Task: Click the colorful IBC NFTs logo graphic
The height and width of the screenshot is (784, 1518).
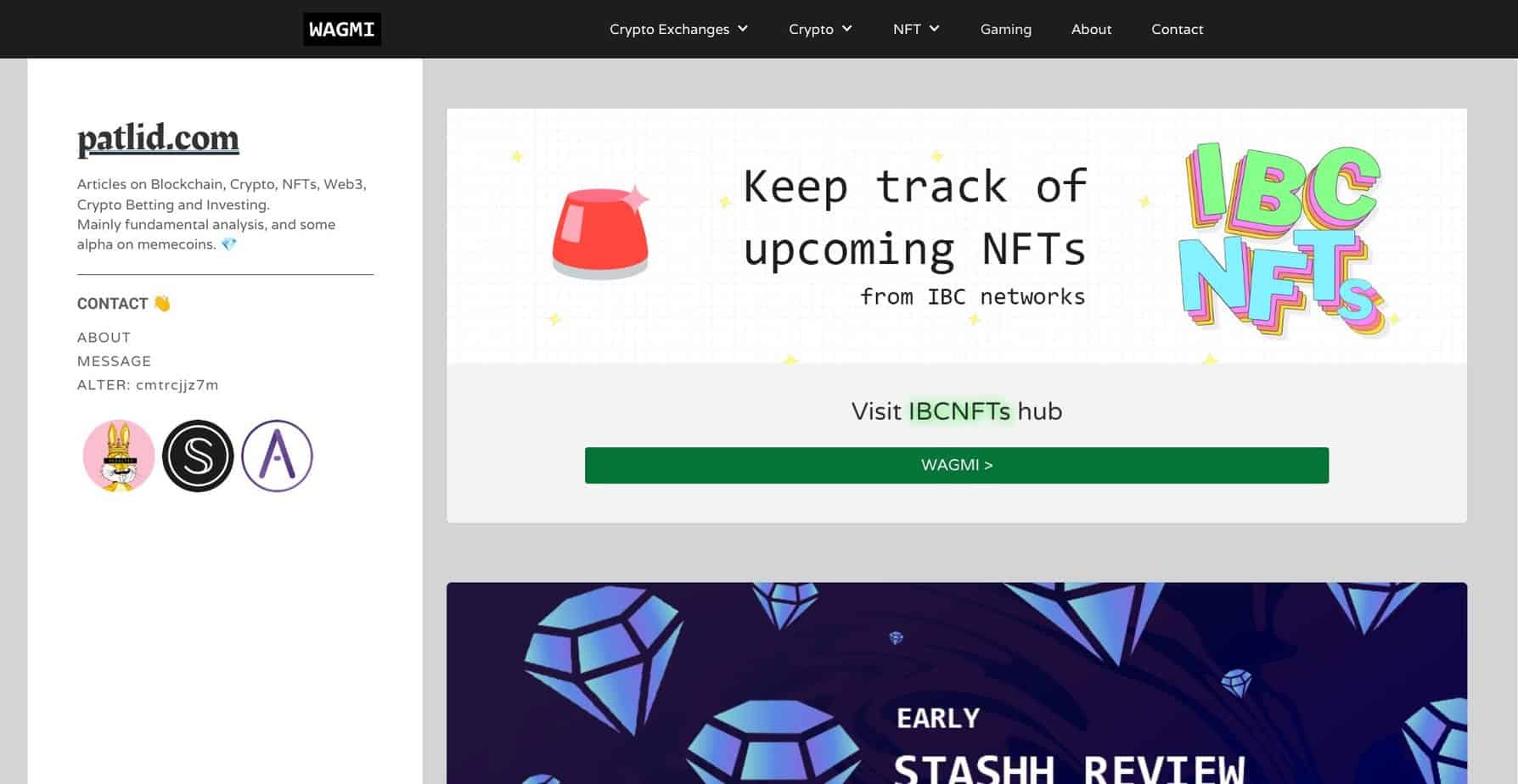Action: click(1283, 239)
